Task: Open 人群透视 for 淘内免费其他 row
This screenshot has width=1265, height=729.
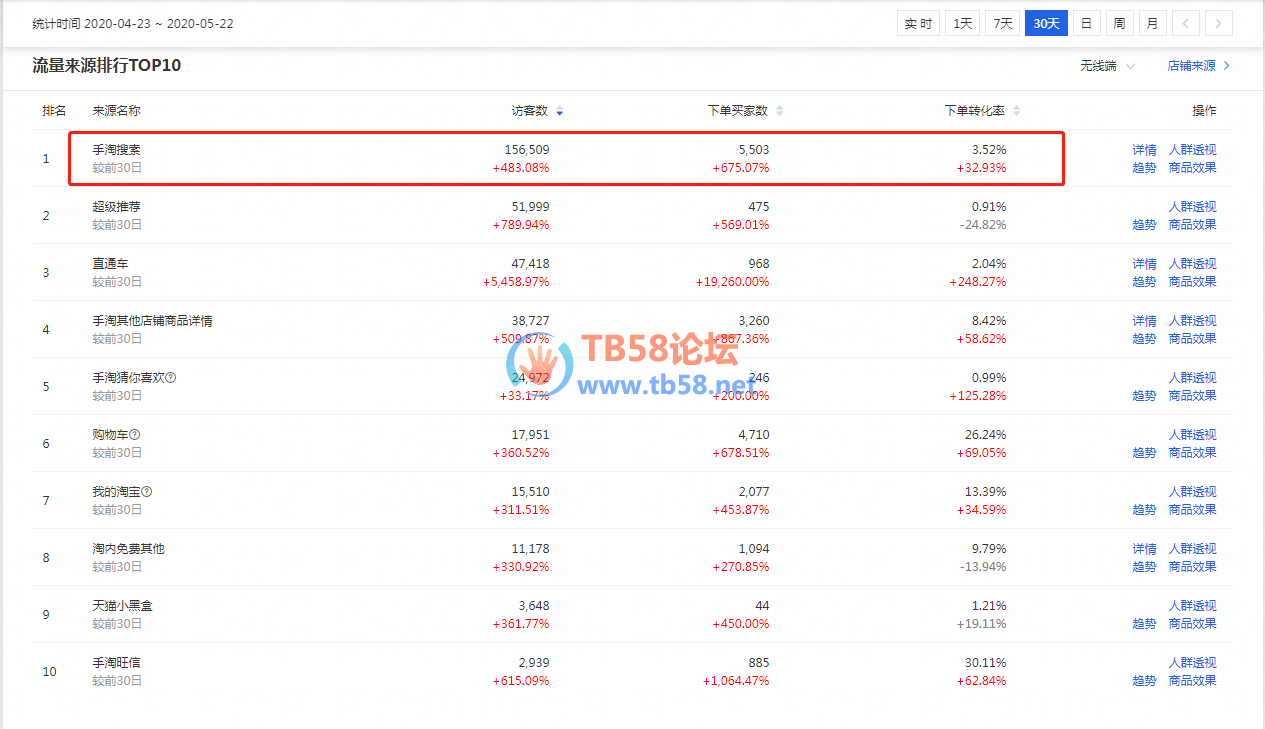Action: coord(1192,549)
